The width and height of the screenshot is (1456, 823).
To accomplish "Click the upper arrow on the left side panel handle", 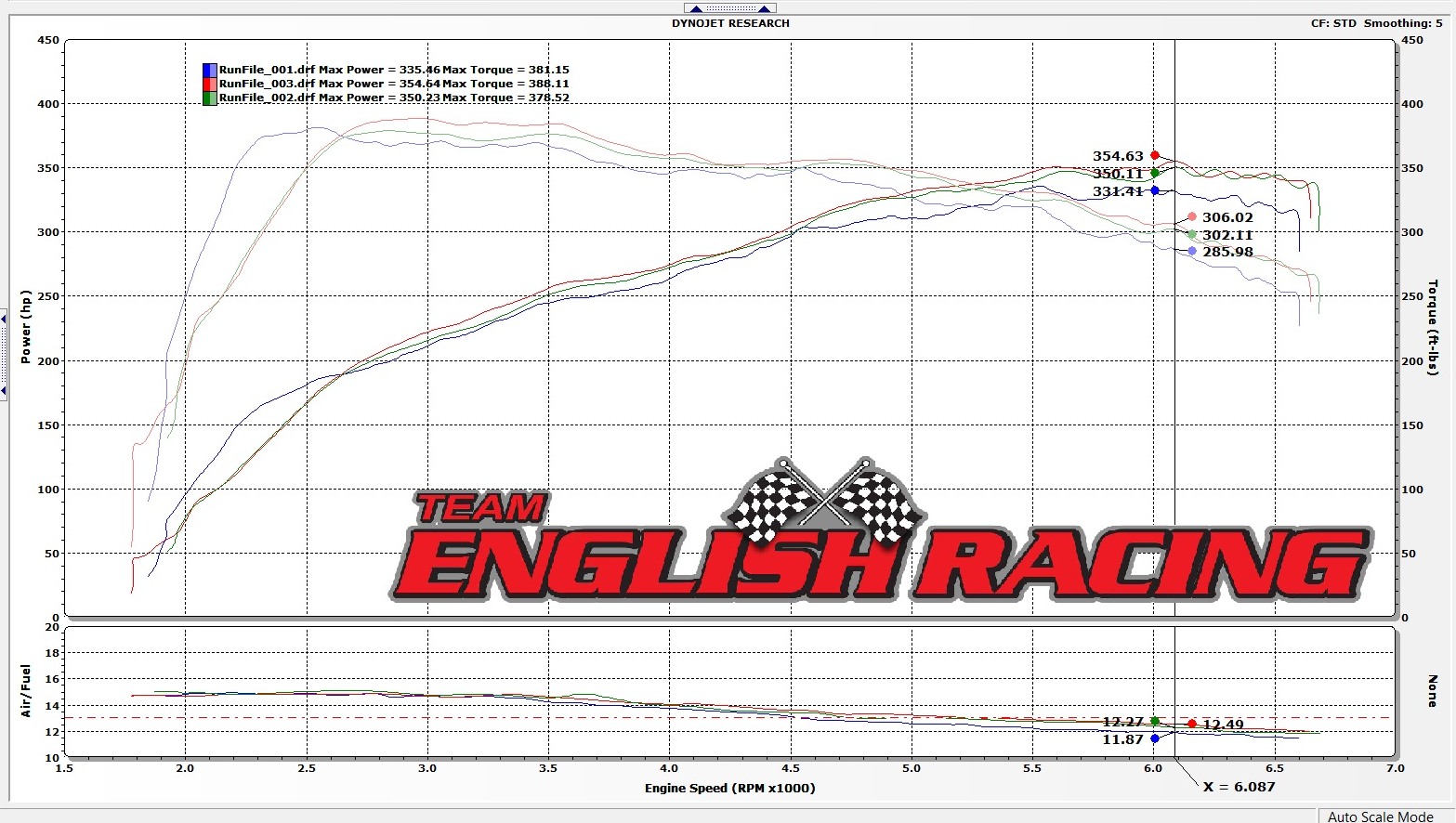I will point(3,320).
